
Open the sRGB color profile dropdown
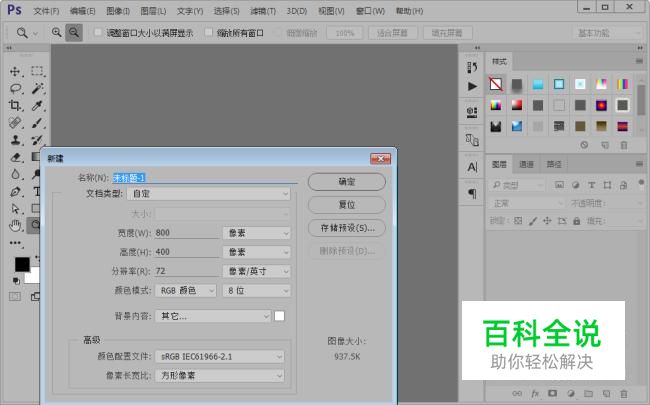coord(220,356)
